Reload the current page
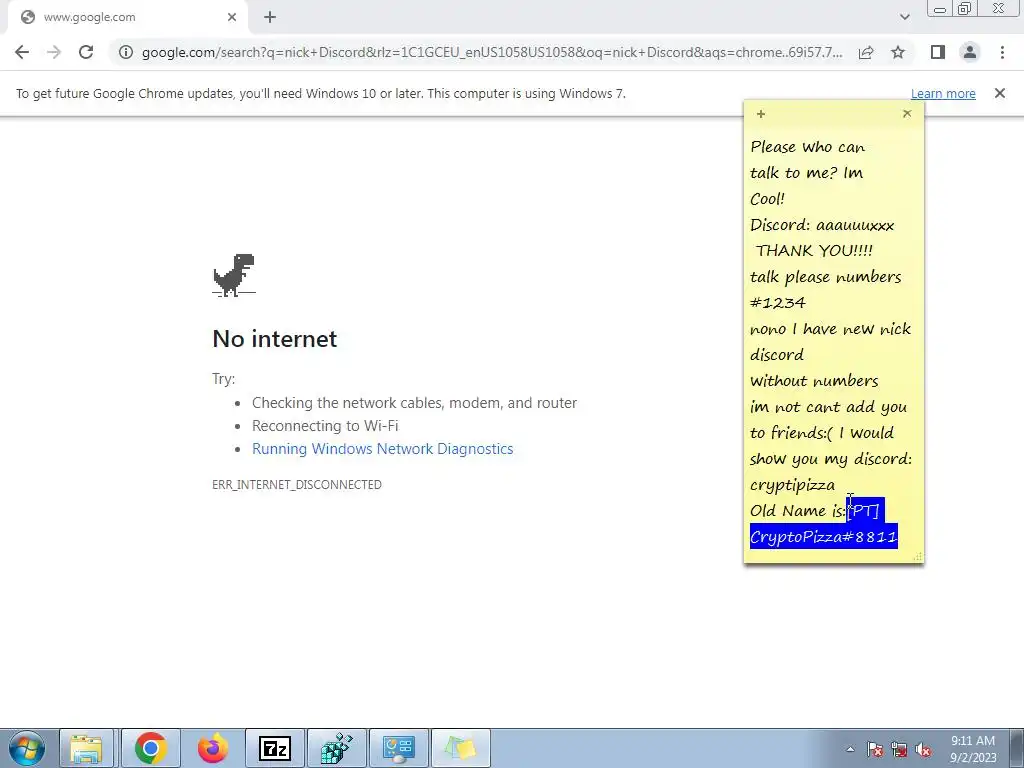Viewport: 1024px width, 768px height. [86, 52]
